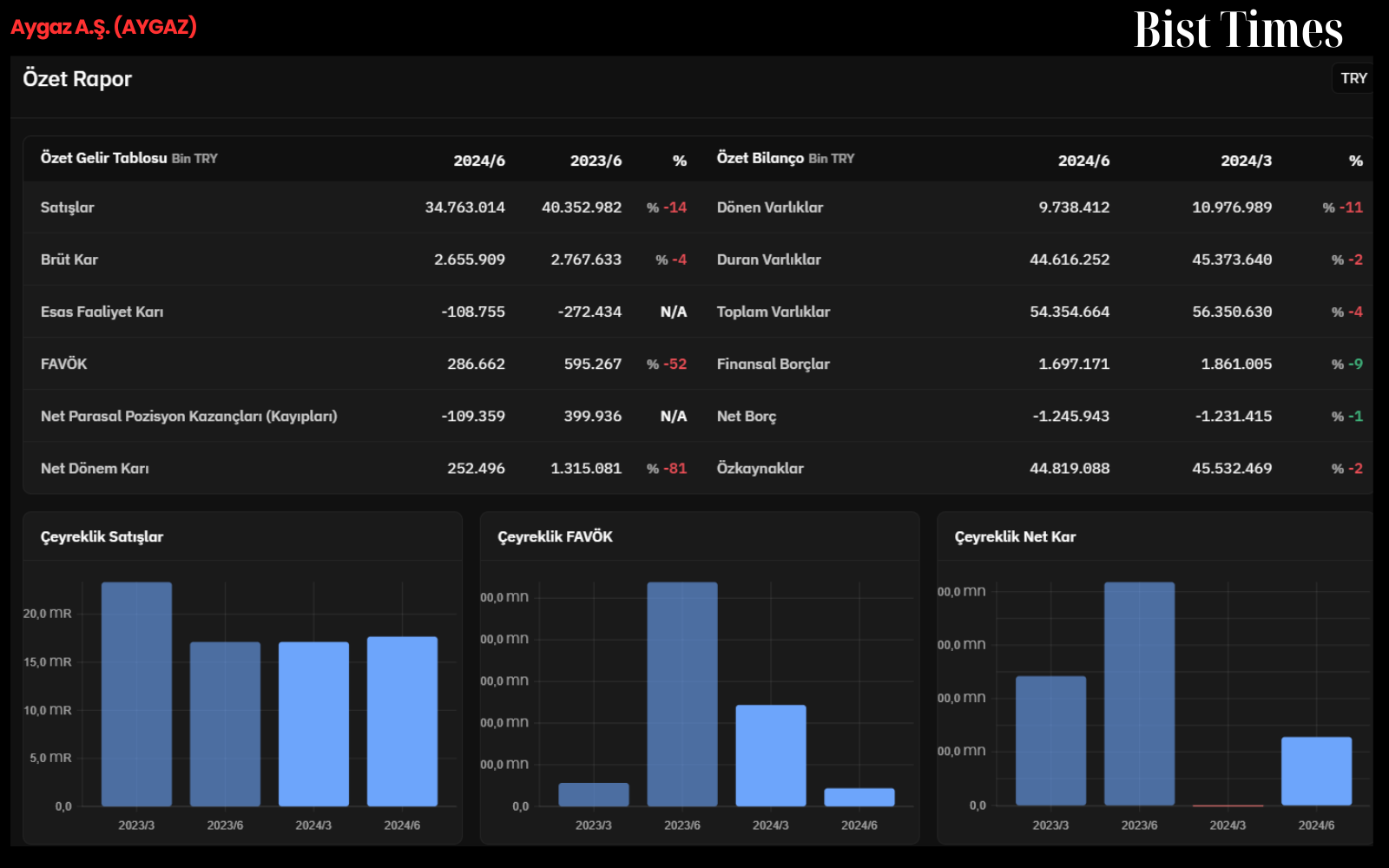1389x868 pixels.
Task: Click the 2023/3 bar in Çeyreklik Net Kar
Action: pyautogui.click(x=1050, y=740)
